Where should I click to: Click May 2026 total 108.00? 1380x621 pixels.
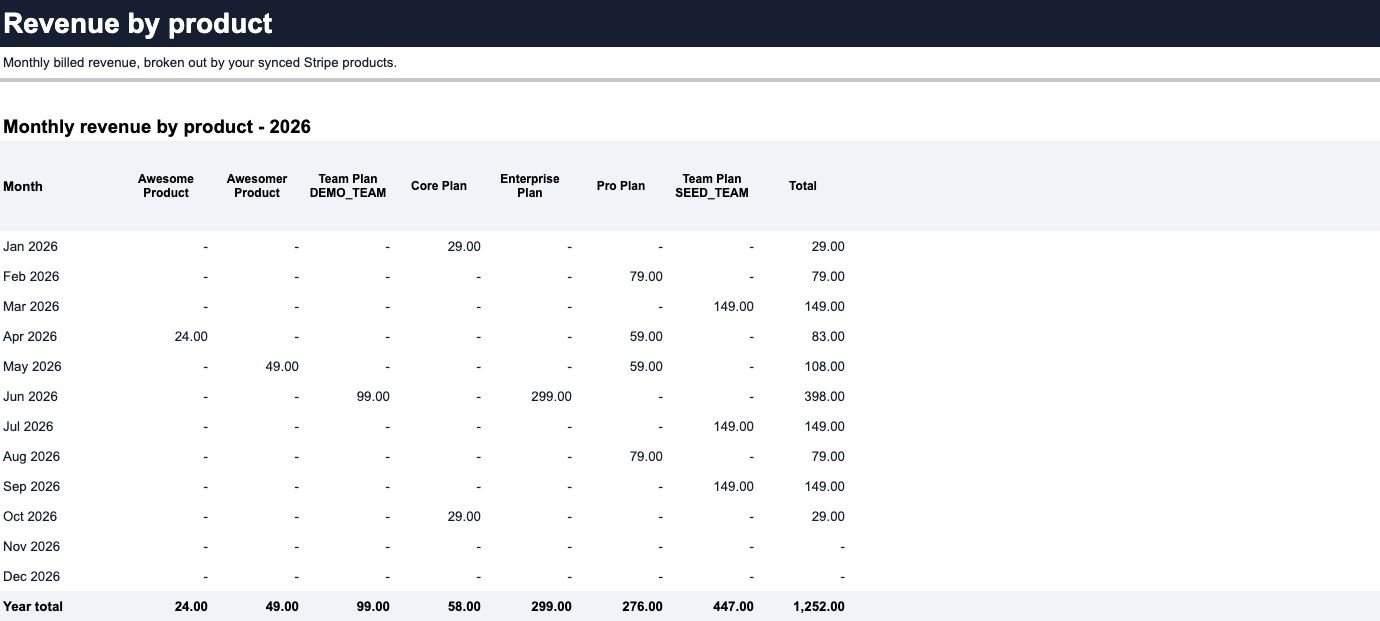tap(825, 366)
